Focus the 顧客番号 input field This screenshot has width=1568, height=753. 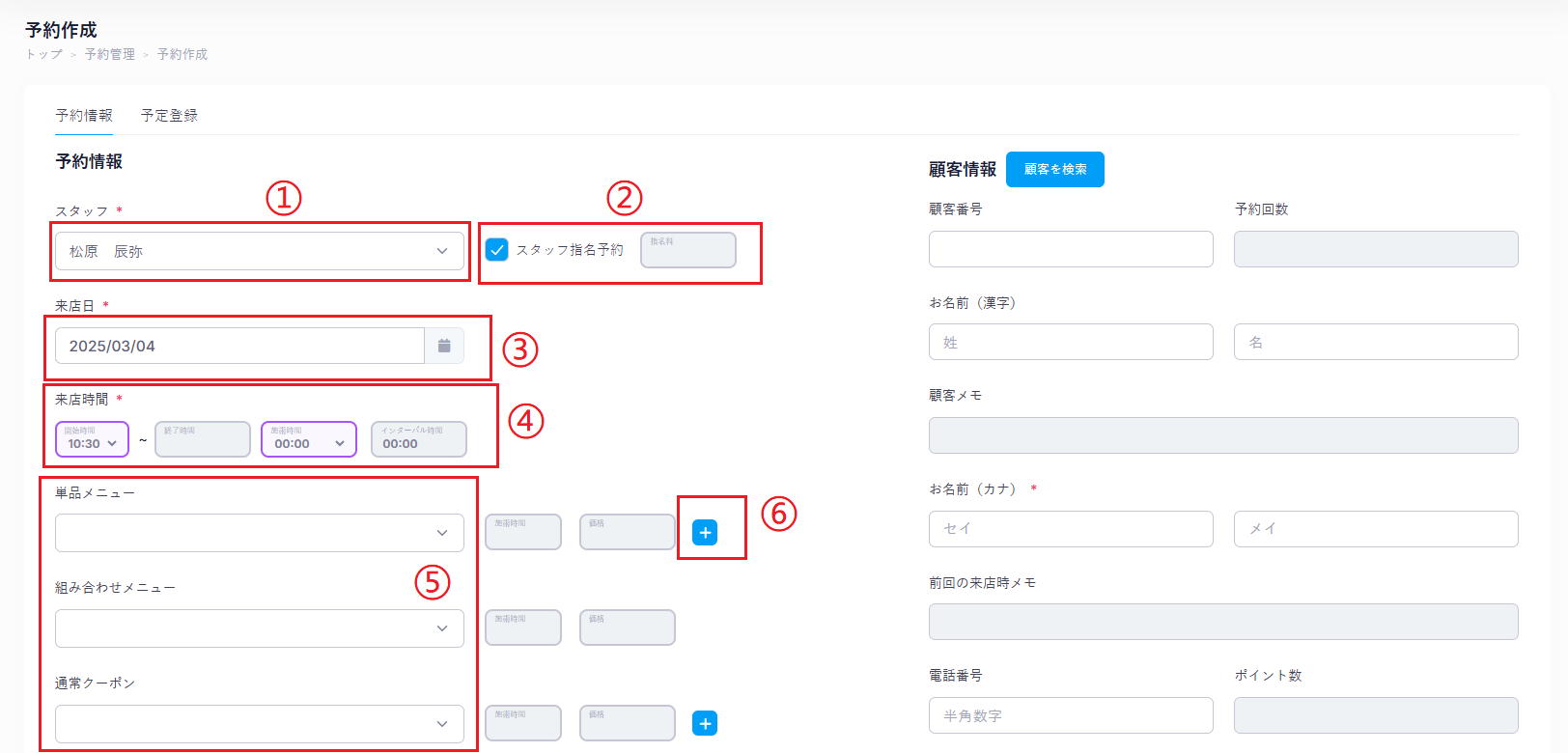1070,249
